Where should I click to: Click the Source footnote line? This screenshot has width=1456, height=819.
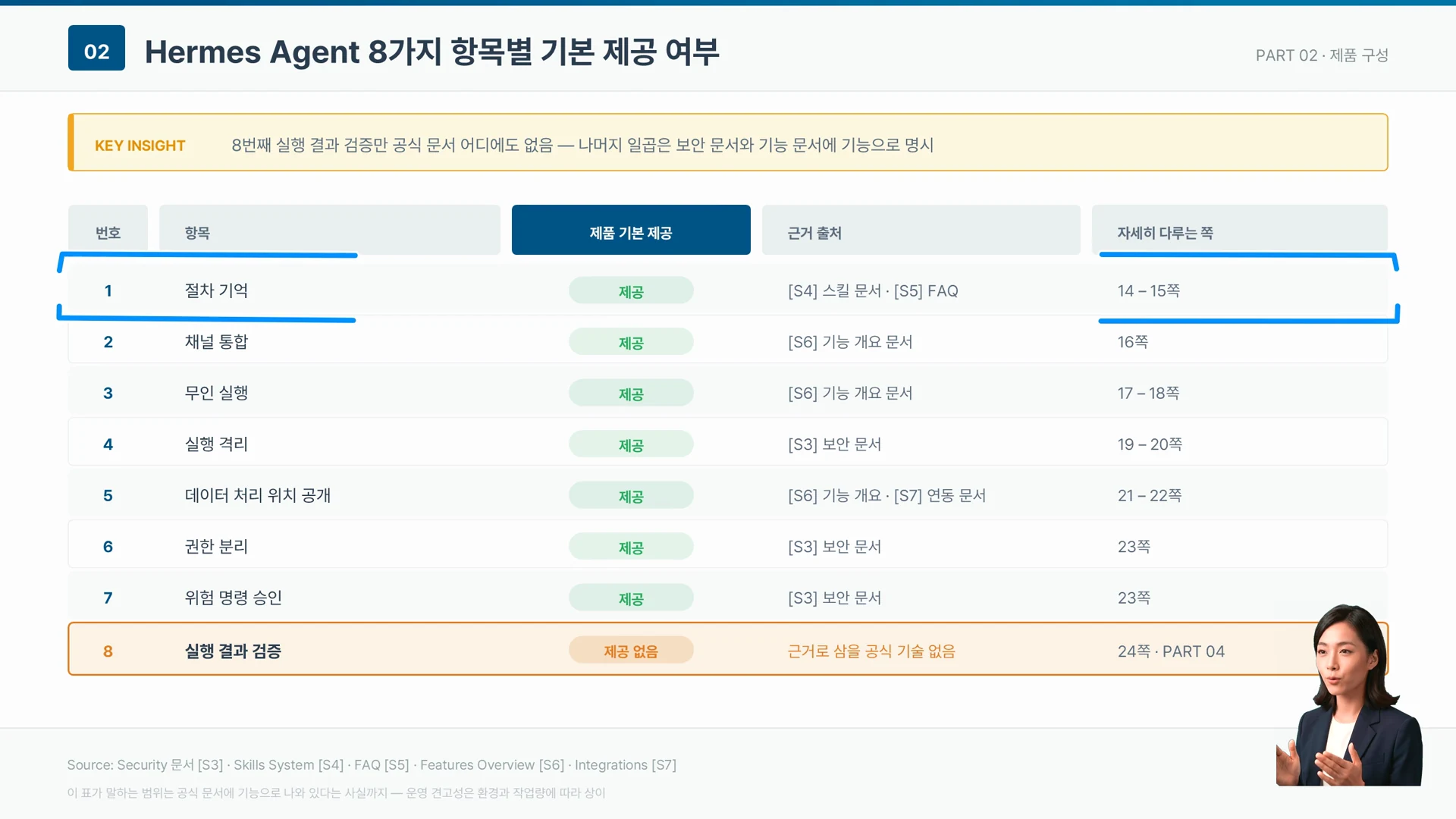tap(372, 765)
